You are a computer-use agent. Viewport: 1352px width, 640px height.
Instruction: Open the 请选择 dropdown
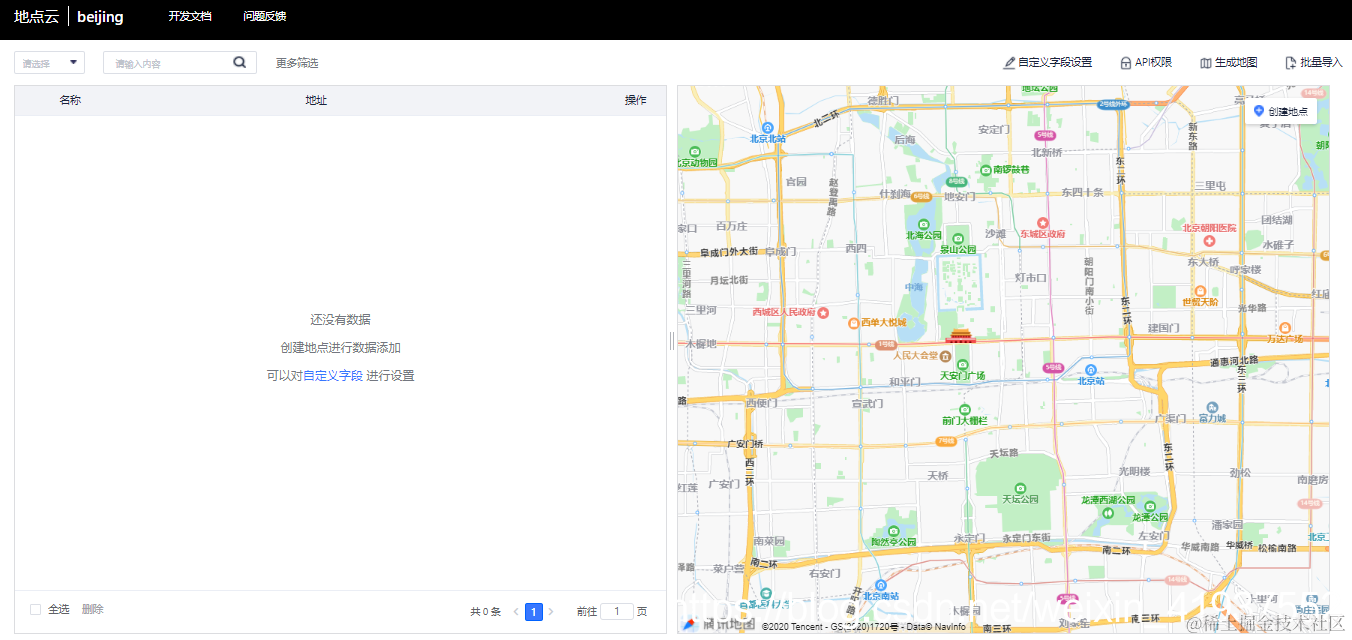coord(49,63)
